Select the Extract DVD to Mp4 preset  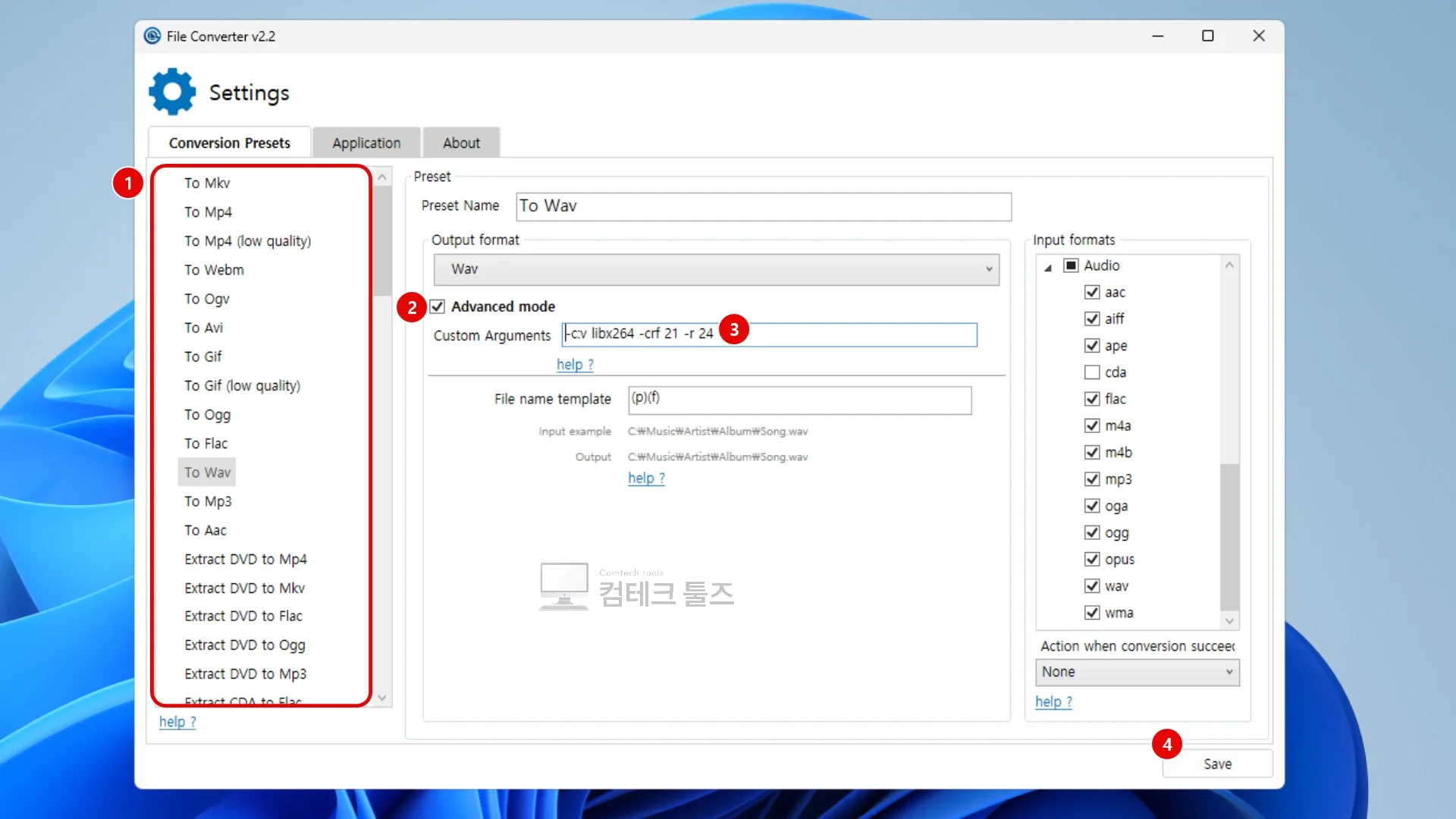[246, 559]
